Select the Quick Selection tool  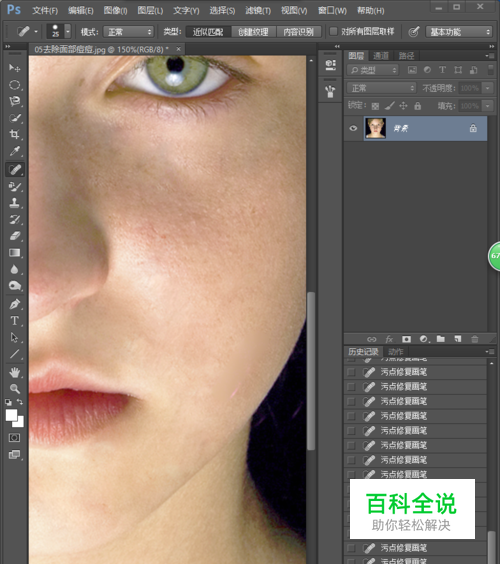[x=14, y=118]
